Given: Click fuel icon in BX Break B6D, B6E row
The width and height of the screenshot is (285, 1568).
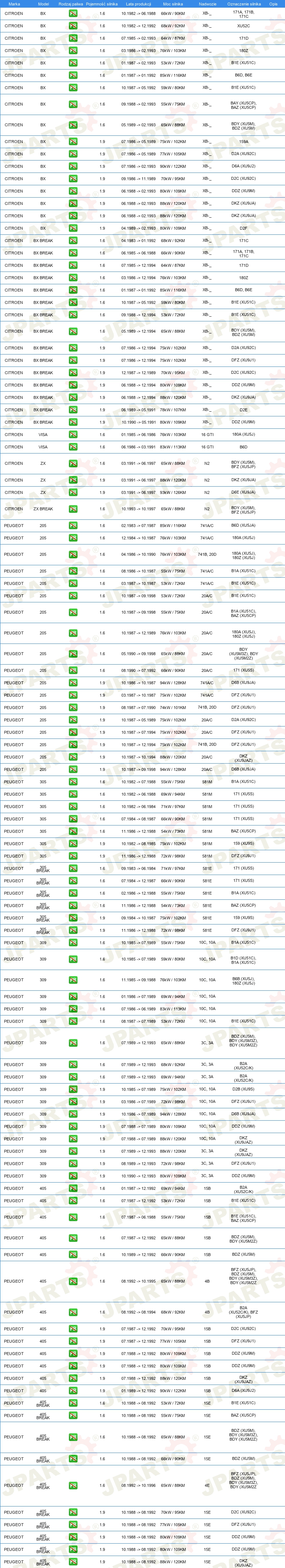Looking at the screenshot, I should point(73,290).
